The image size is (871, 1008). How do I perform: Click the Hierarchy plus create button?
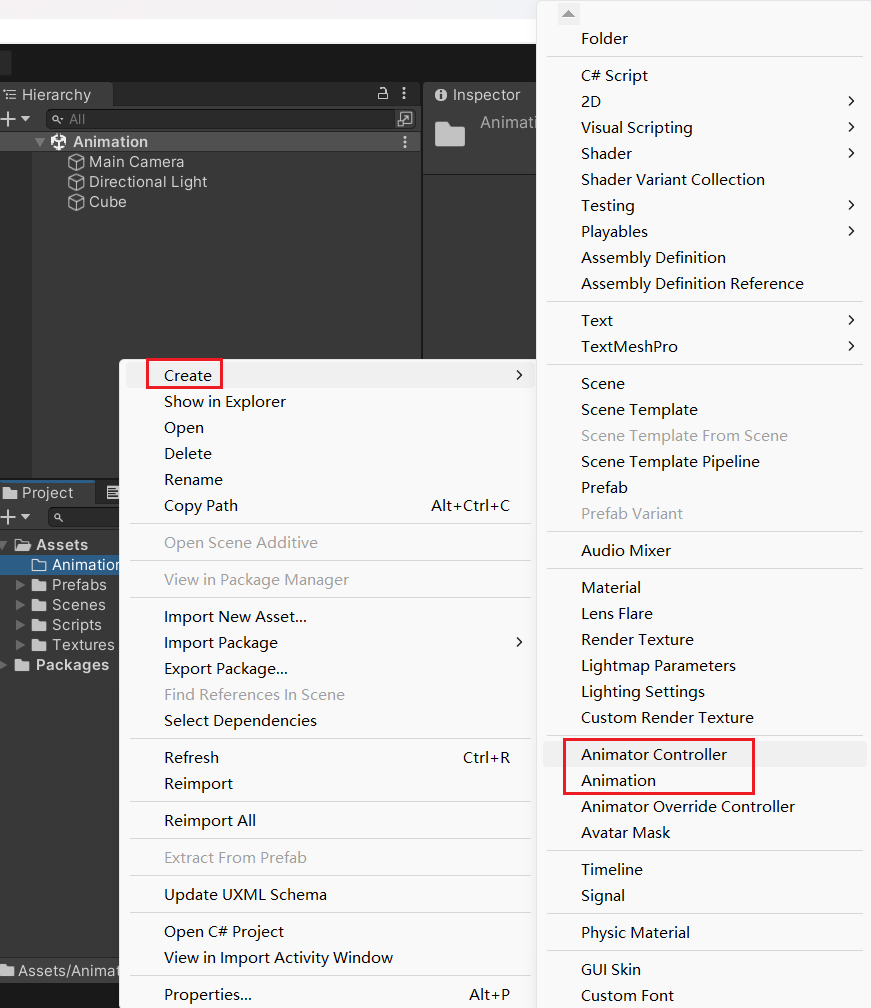[x=8, y=119]
